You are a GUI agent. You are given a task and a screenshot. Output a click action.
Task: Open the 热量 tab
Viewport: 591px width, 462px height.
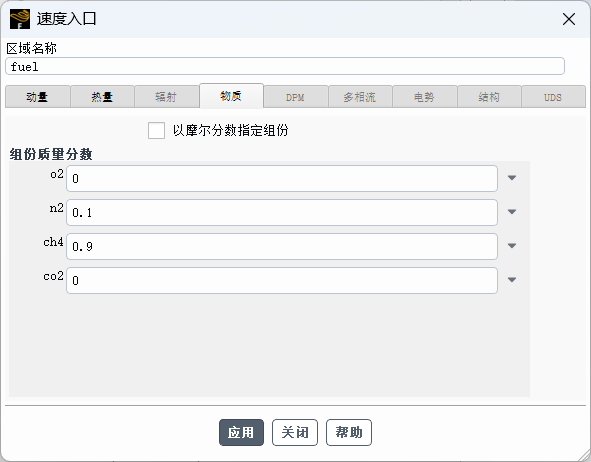tap(102, 97)
